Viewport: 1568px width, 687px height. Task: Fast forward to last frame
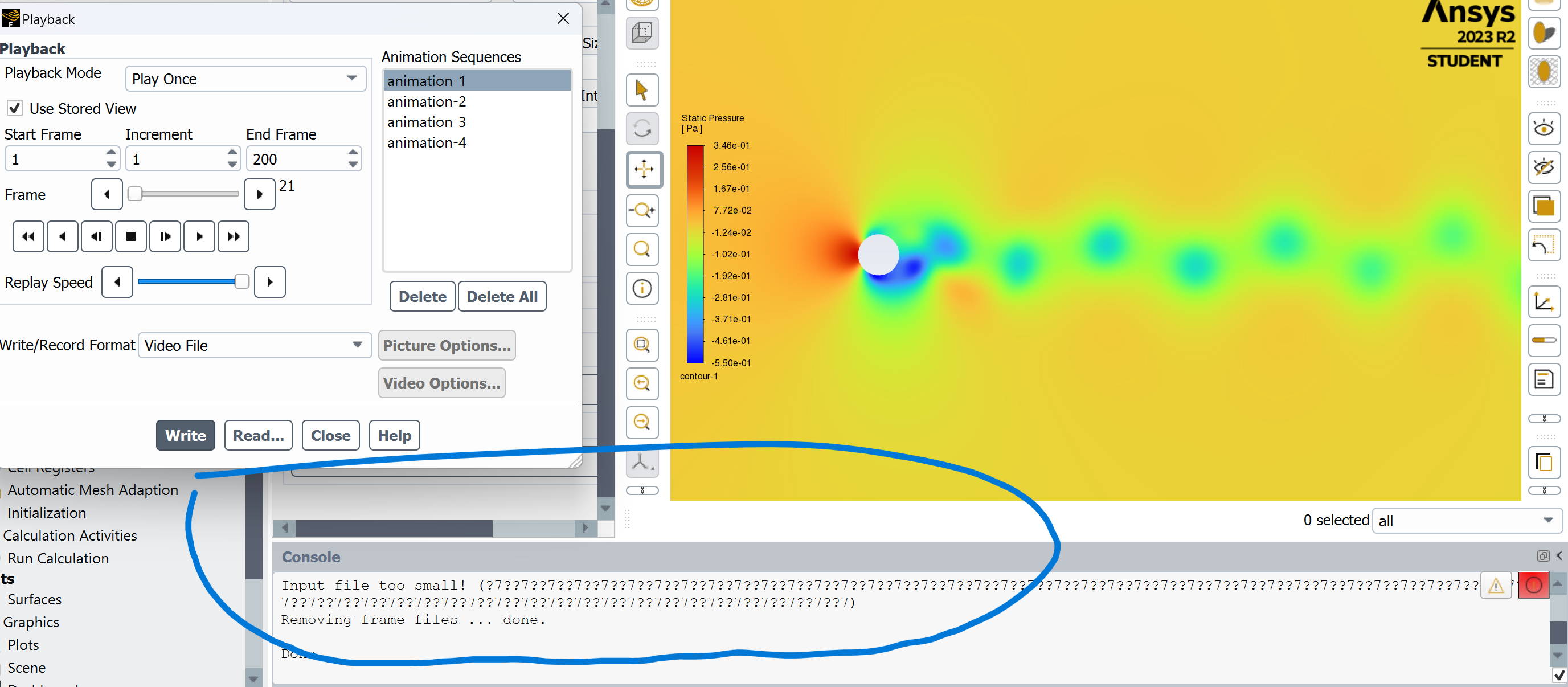[233, 237]
